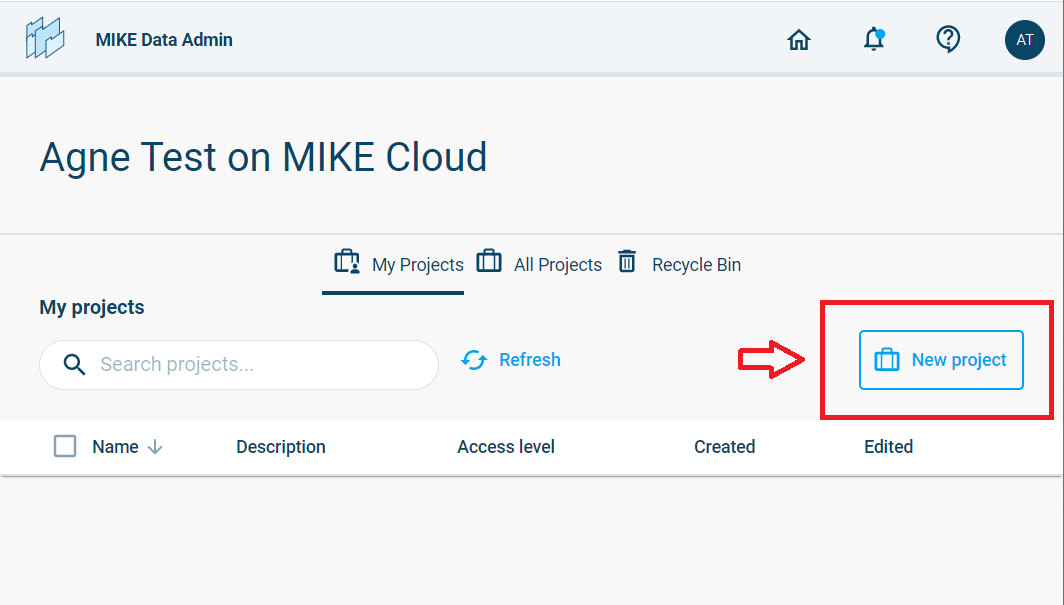Click the Access level column header

click(506, 447)
